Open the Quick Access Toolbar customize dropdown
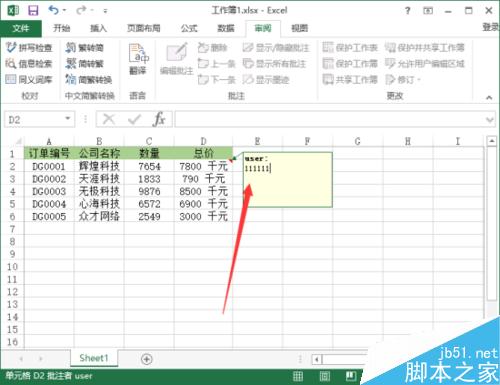The width and height of the screenshot is (500, 385). (105, 11)
